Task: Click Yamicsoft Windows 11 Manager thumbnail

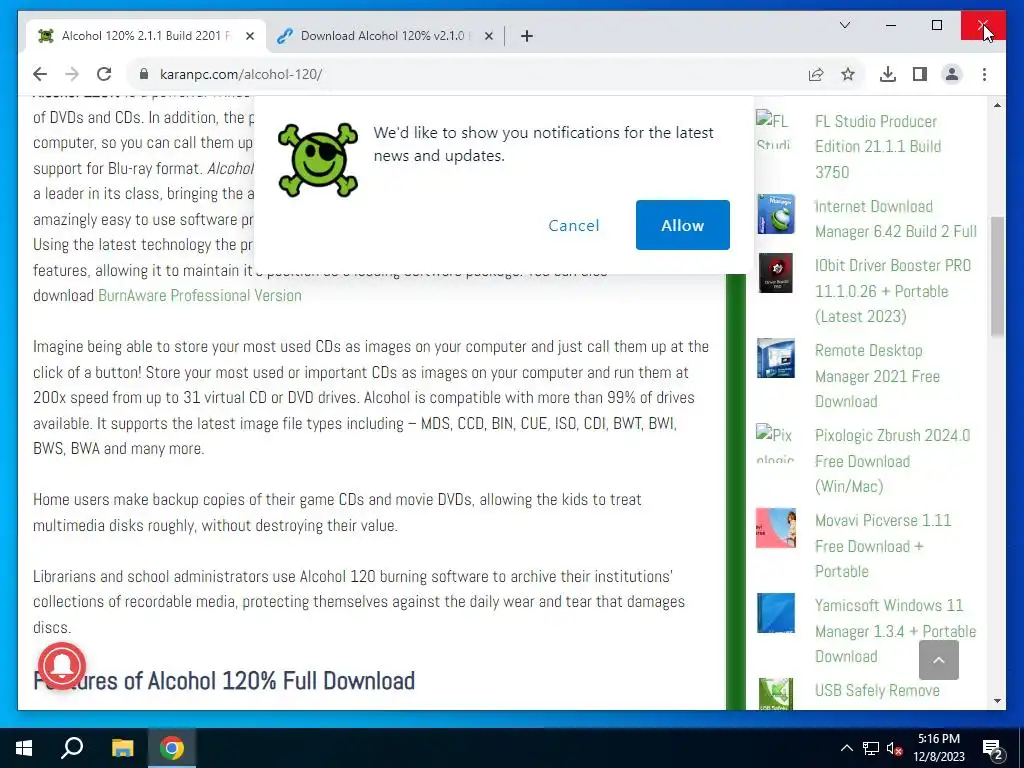Action: pos(775,613)
